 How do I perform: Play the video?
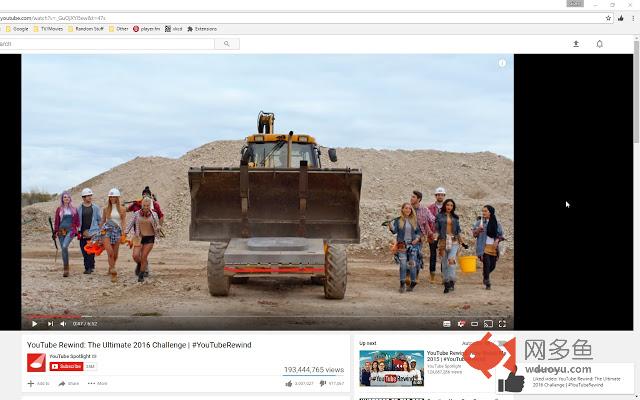[x=35, y=324]
